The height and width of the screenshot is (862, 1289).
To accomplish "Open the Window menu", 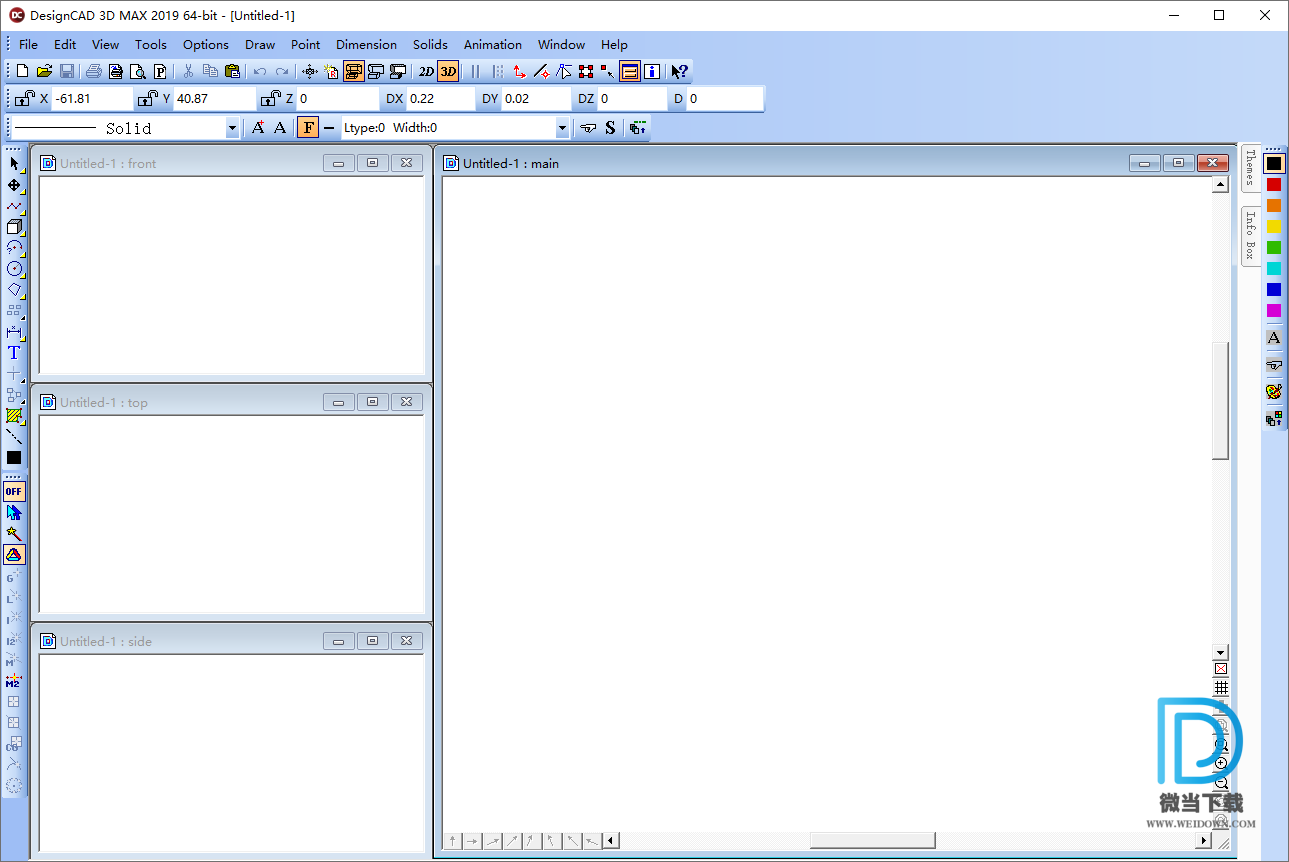I will (x=561, y=44).
